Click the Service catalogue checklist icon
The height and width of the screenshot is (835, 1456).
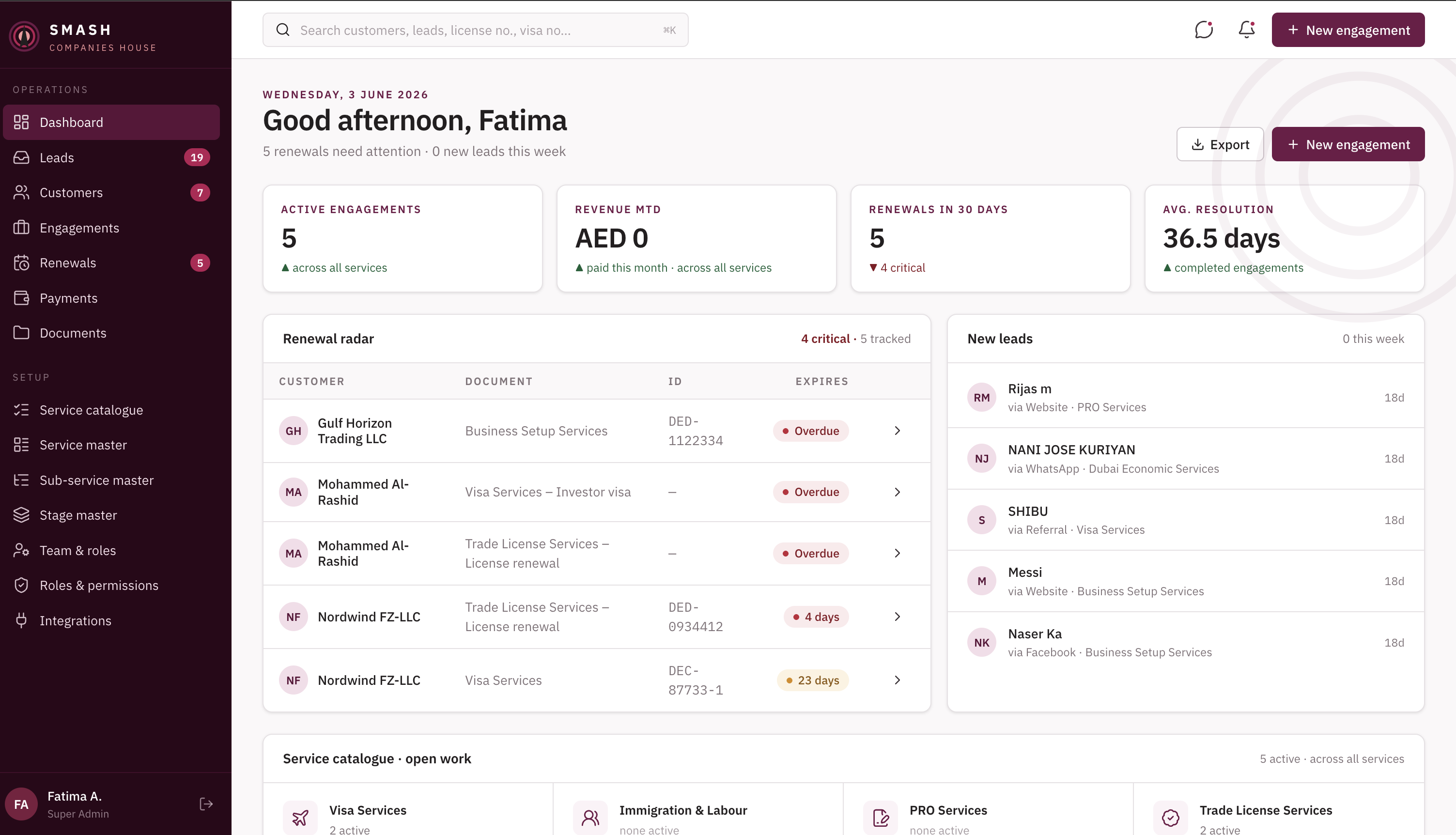(x=21, y=410)
